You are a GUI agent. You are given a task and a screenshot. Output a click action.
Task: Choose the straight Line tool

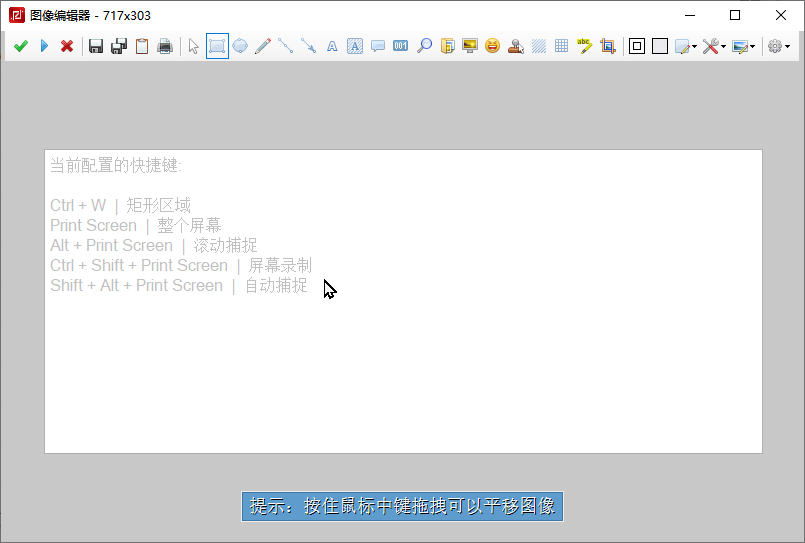[x=285, y=46]
